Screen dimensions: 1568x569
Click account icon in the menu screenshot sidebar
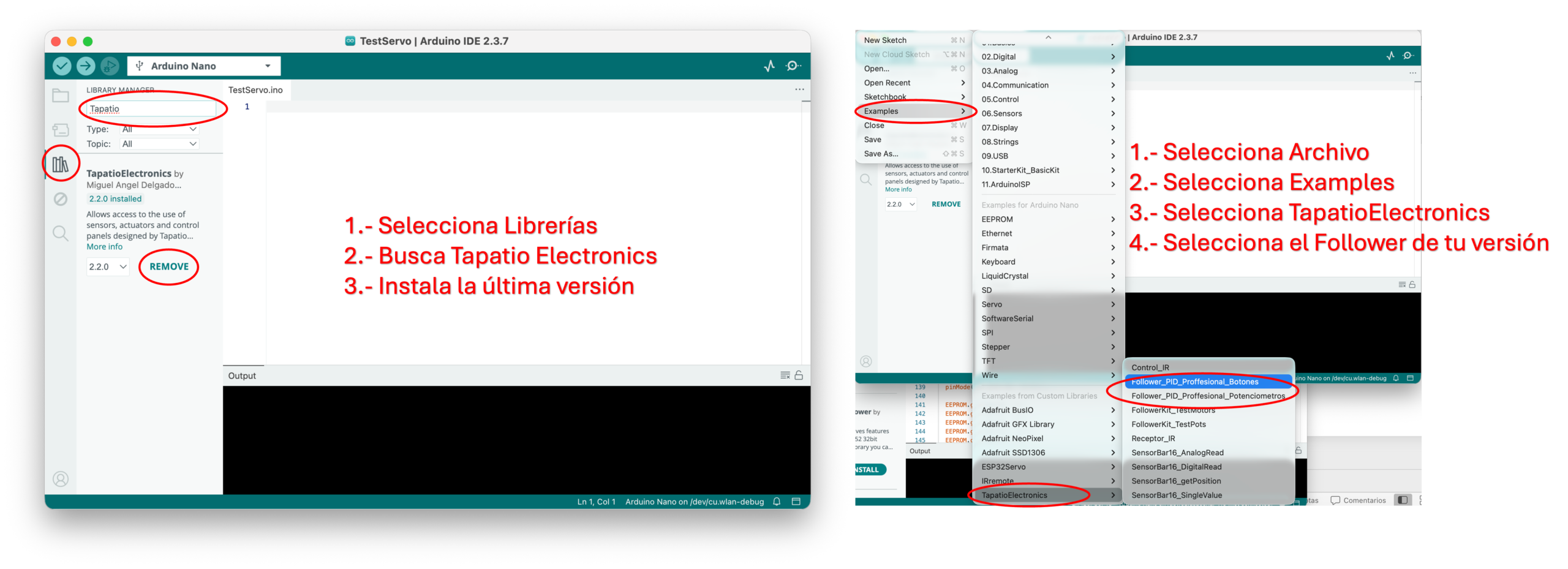click(x=865, y=361)
